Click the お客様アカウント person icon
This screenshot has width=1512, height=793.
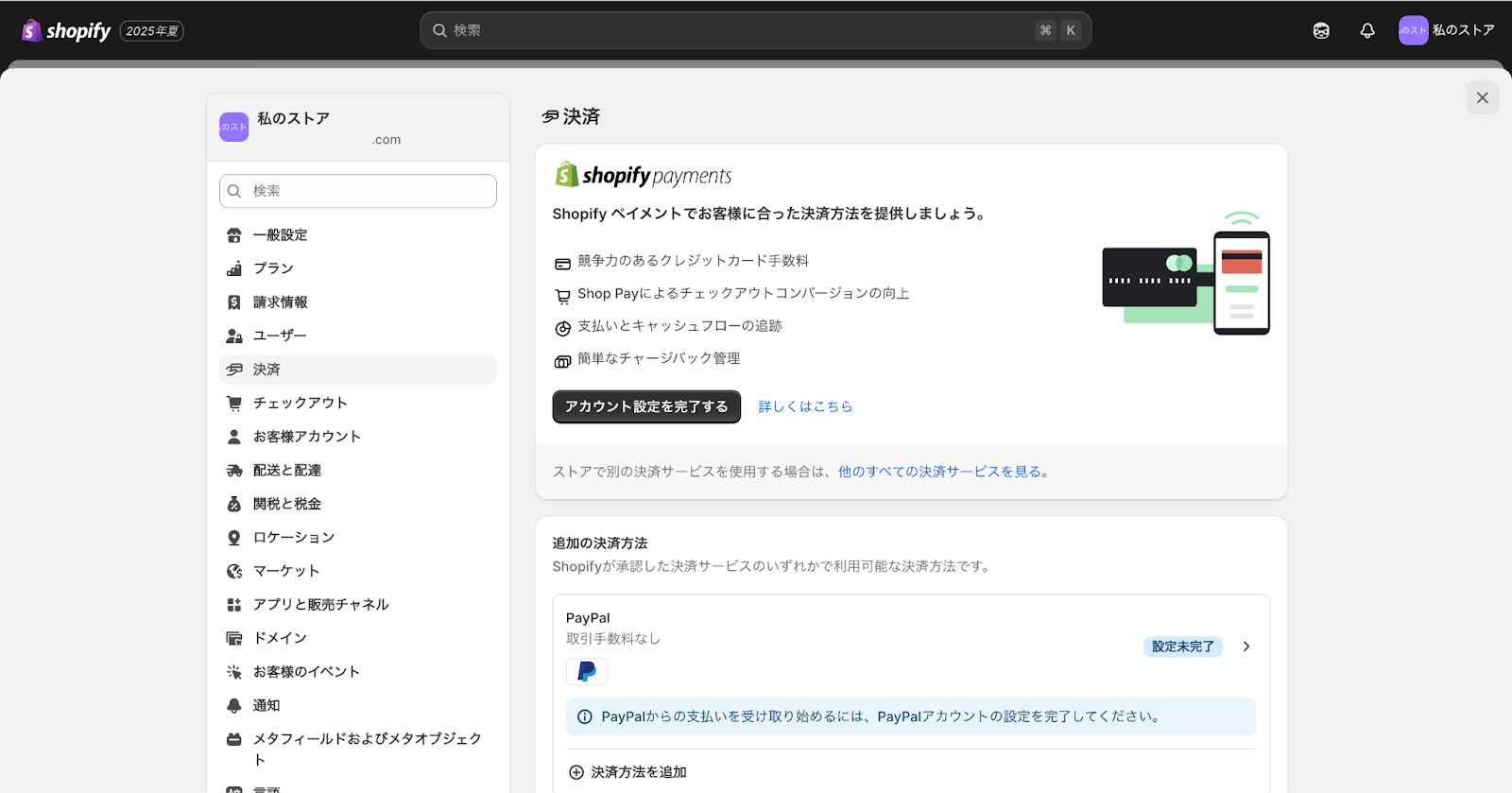click(x=234, y=437)
